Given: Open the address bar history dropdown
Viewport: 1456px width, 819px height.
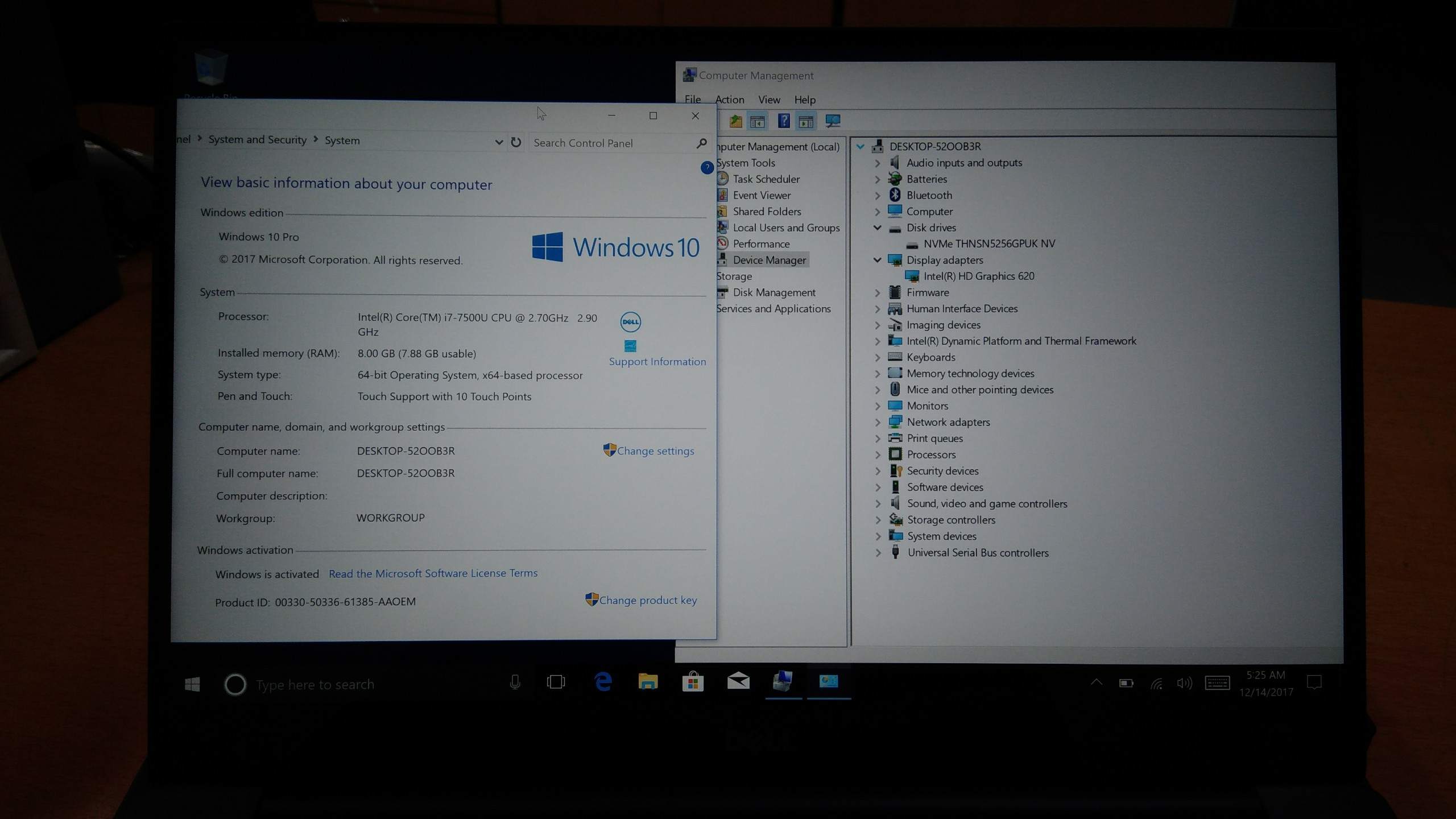Looking at the screenshot, I should [x=498, y=142].
